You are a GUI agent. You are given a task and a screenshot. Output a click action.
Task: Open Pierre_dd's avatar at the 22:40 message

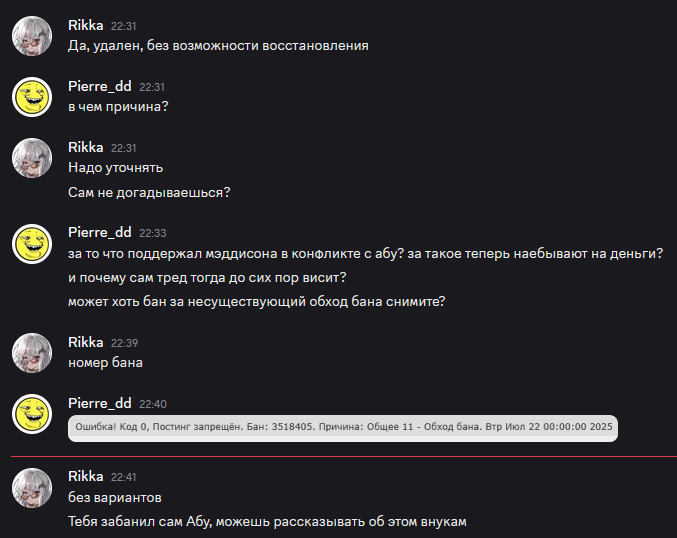pos(32,414)
